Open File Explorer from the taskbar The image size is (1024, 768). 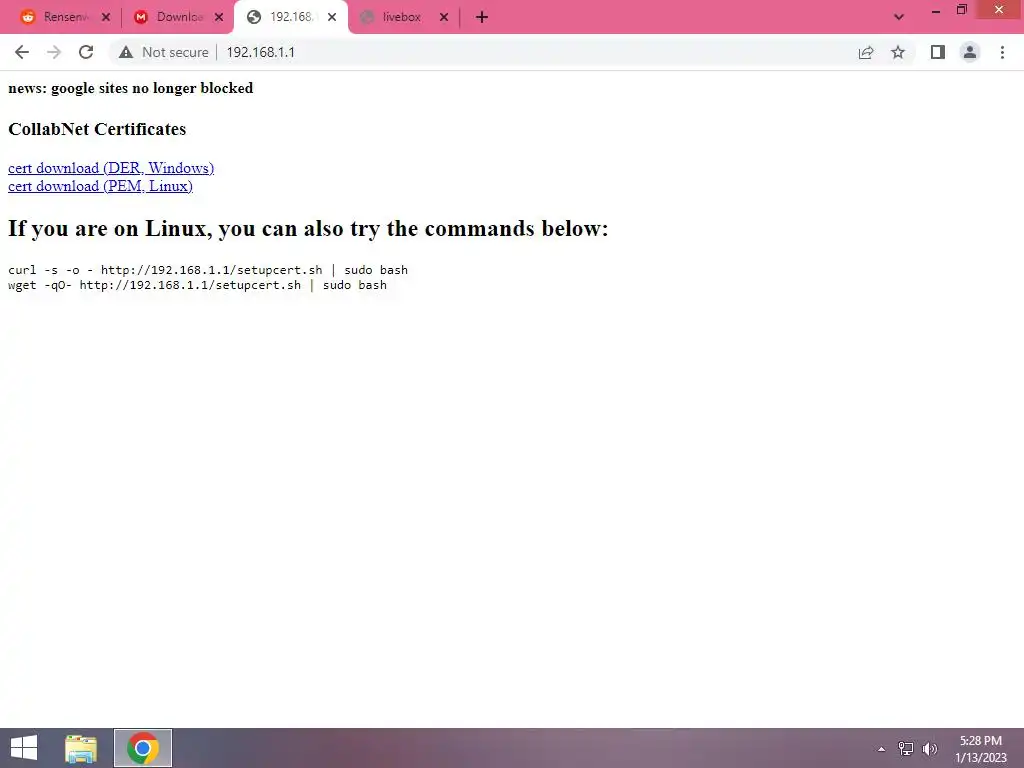point(81,748)
